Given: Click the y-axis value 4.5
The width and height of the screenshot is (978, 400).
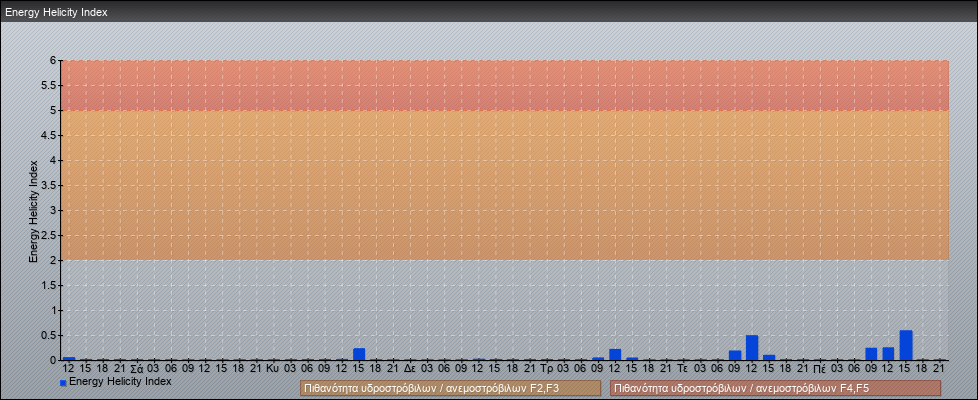Looking at the screenshot, I should (49, 135).
